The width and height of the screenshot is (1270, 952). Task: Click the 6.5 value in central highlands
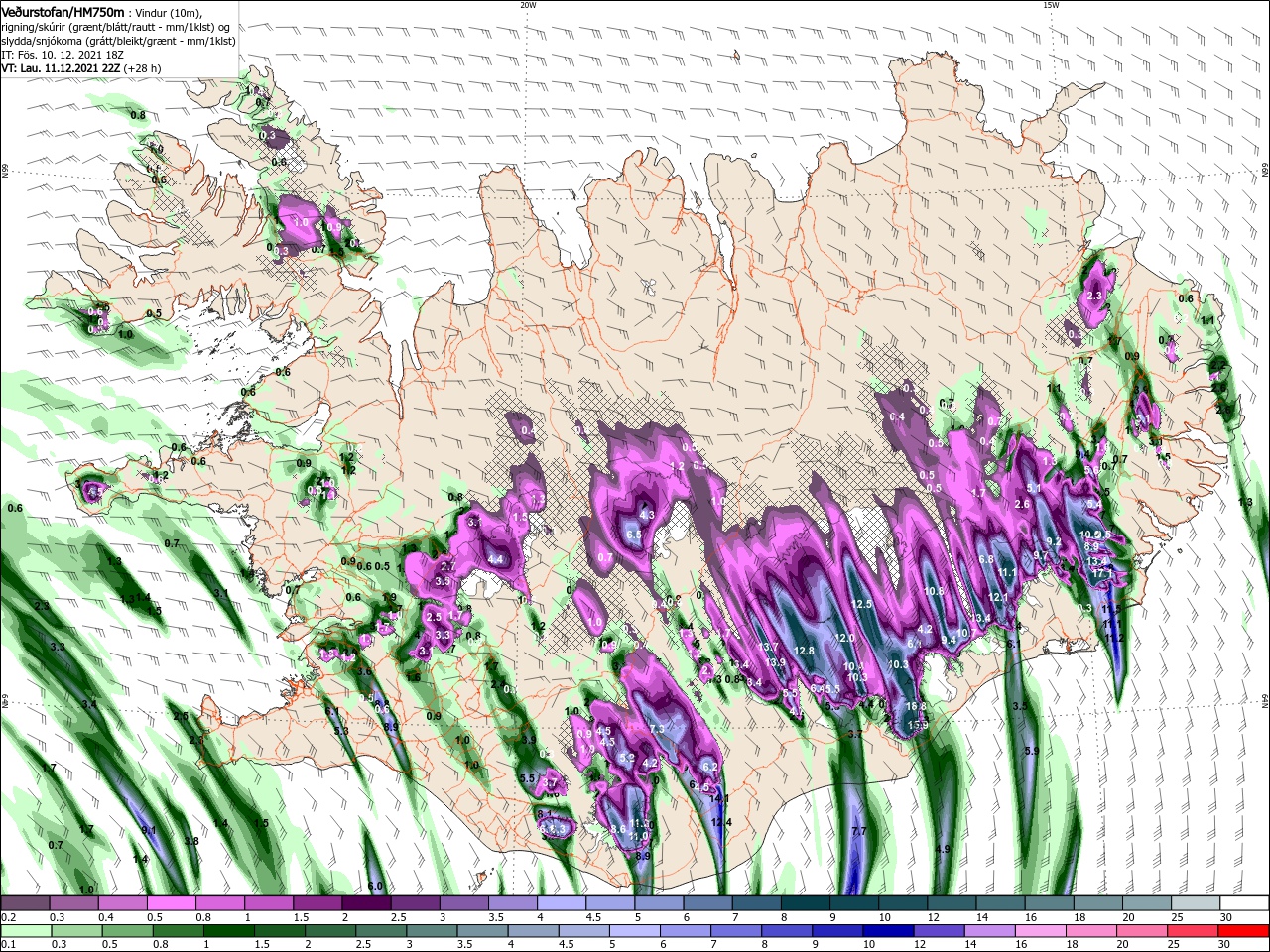point(634,535)
